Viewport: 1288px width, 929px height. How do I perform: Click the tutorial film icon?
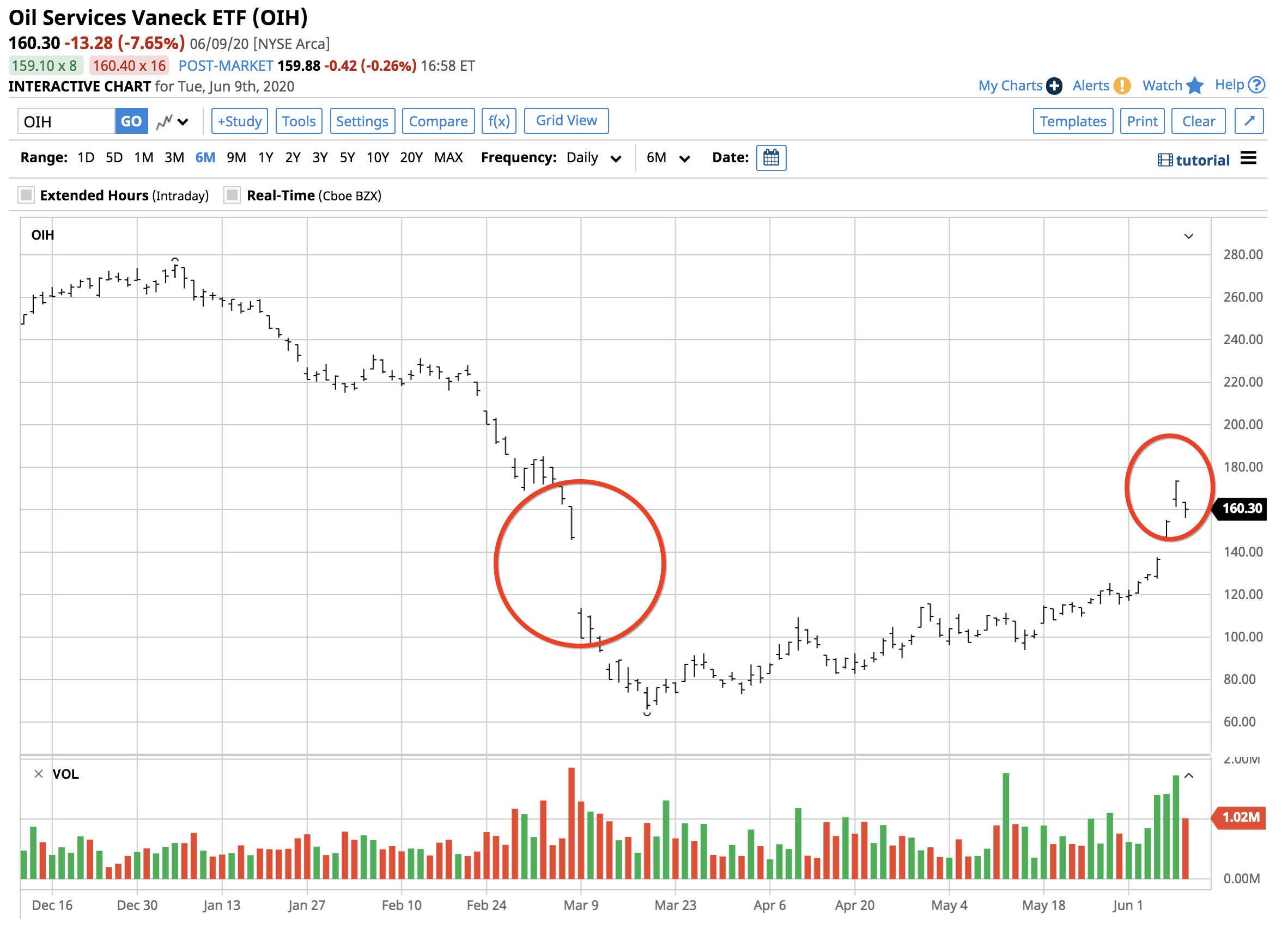[1165, 160]
